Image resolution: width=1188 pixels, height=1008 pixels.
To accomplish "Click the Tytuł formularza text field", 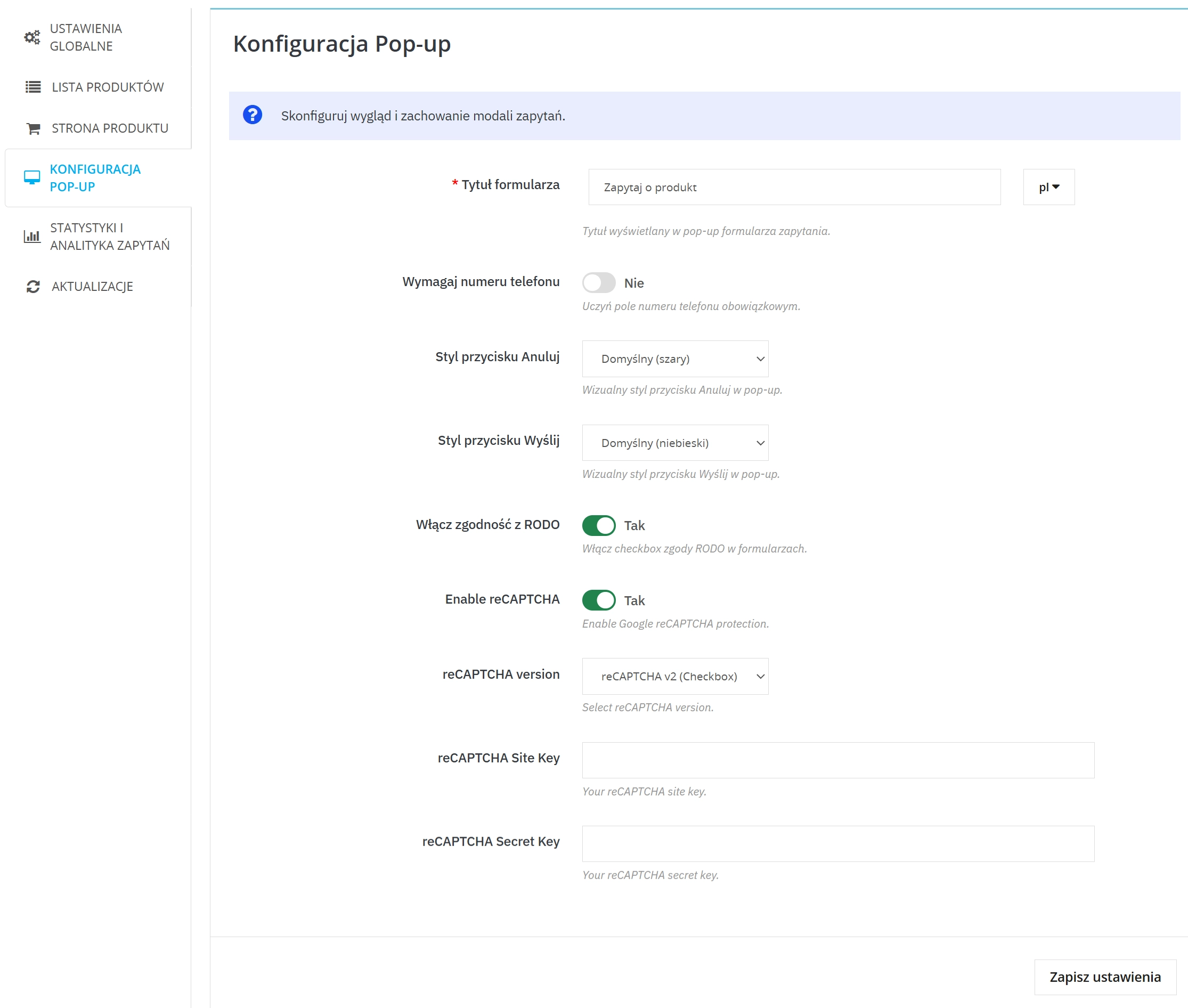I will point(794,187).
